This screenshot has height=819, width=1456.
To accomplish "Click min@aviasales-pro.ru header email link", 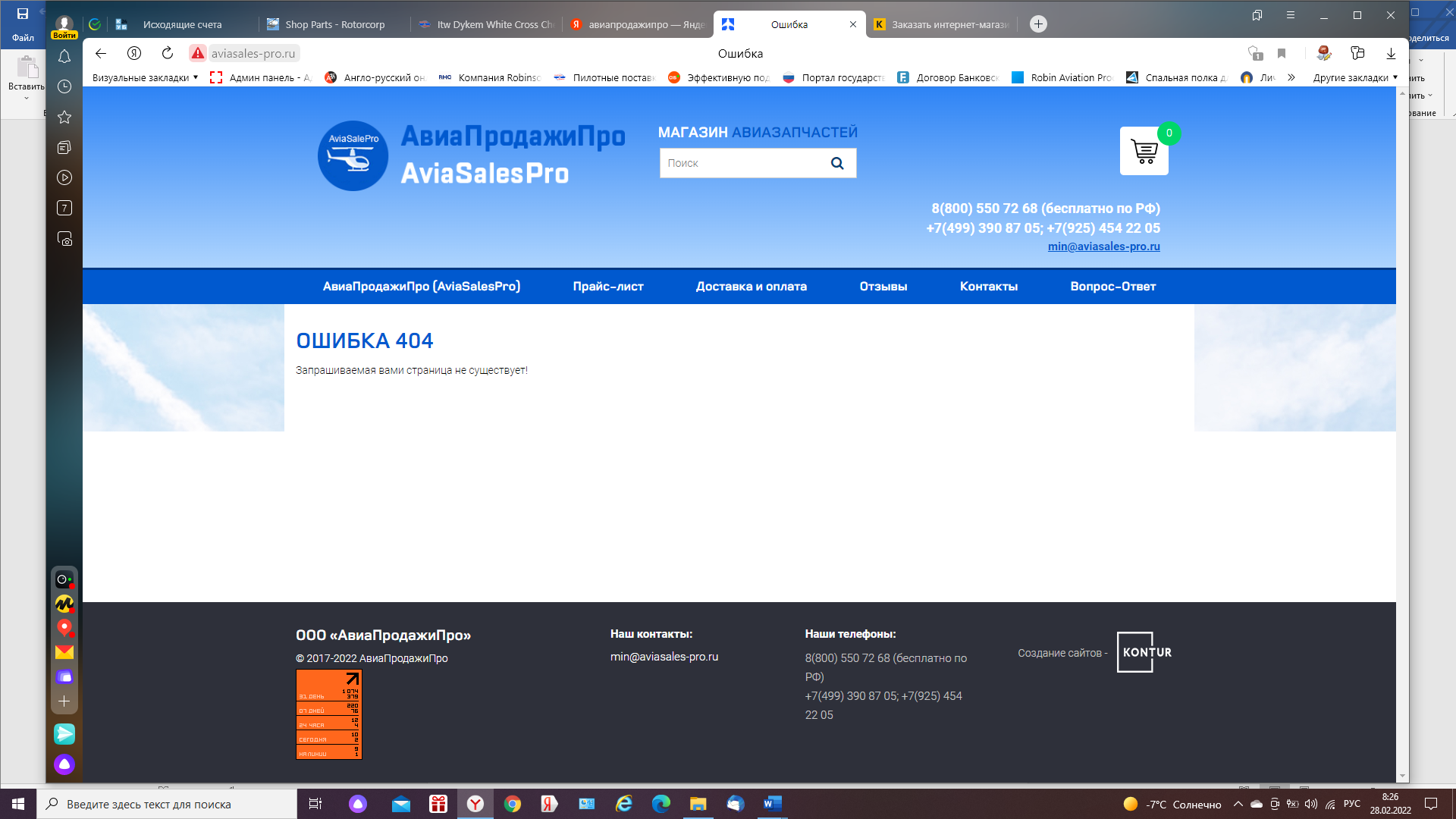I will click(1103, 246).
